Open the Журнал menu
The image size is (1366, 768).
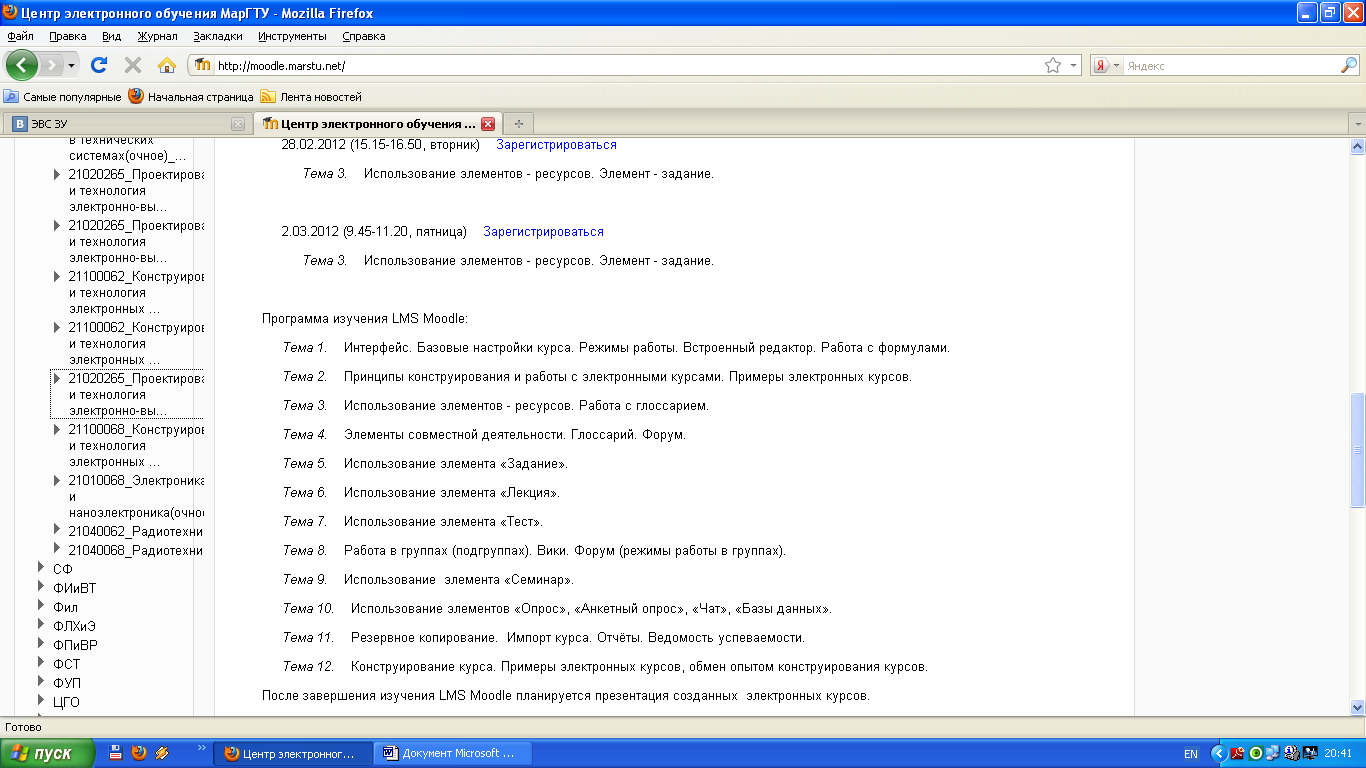coord(157,36)
